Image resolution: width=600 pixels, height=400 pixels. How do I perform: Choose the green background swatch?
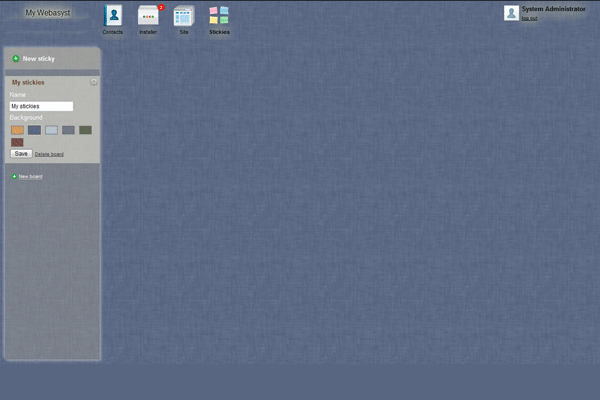click(85, 130)
